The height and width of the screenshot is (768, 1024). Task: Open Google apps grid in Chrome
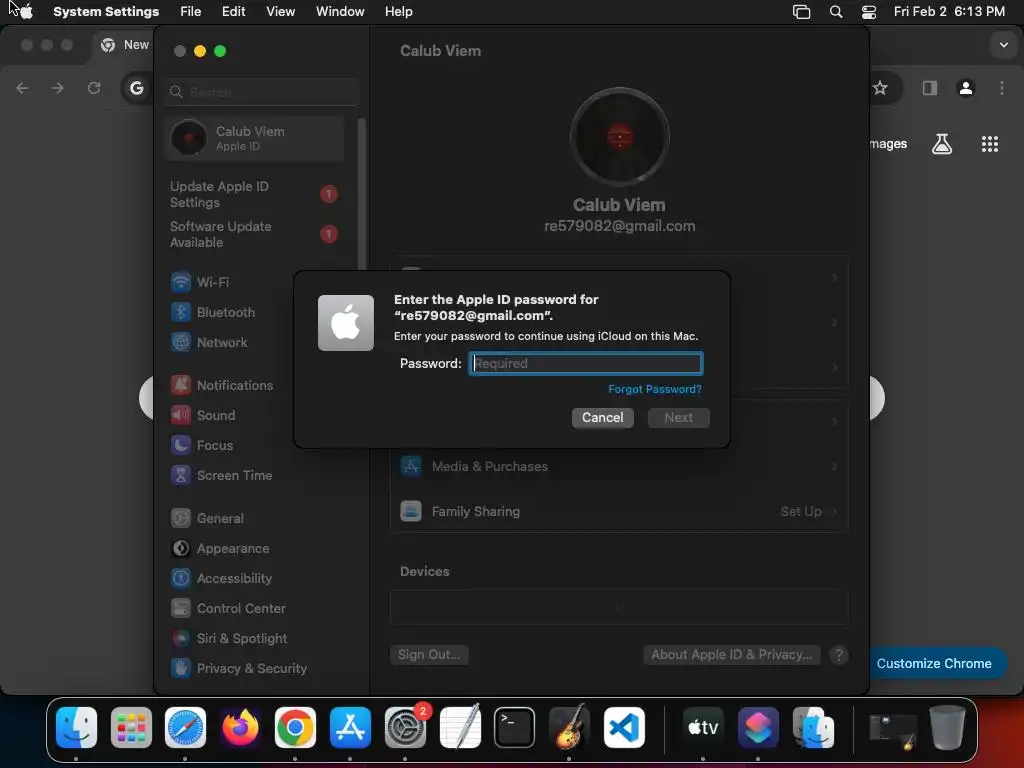pos(990,144)
